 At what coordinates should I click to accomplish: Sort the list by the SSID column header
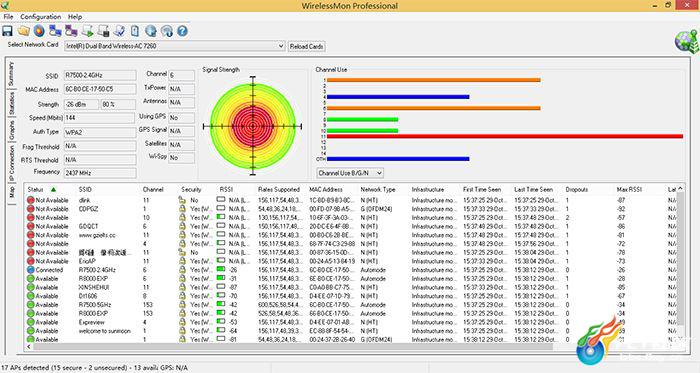85,190
